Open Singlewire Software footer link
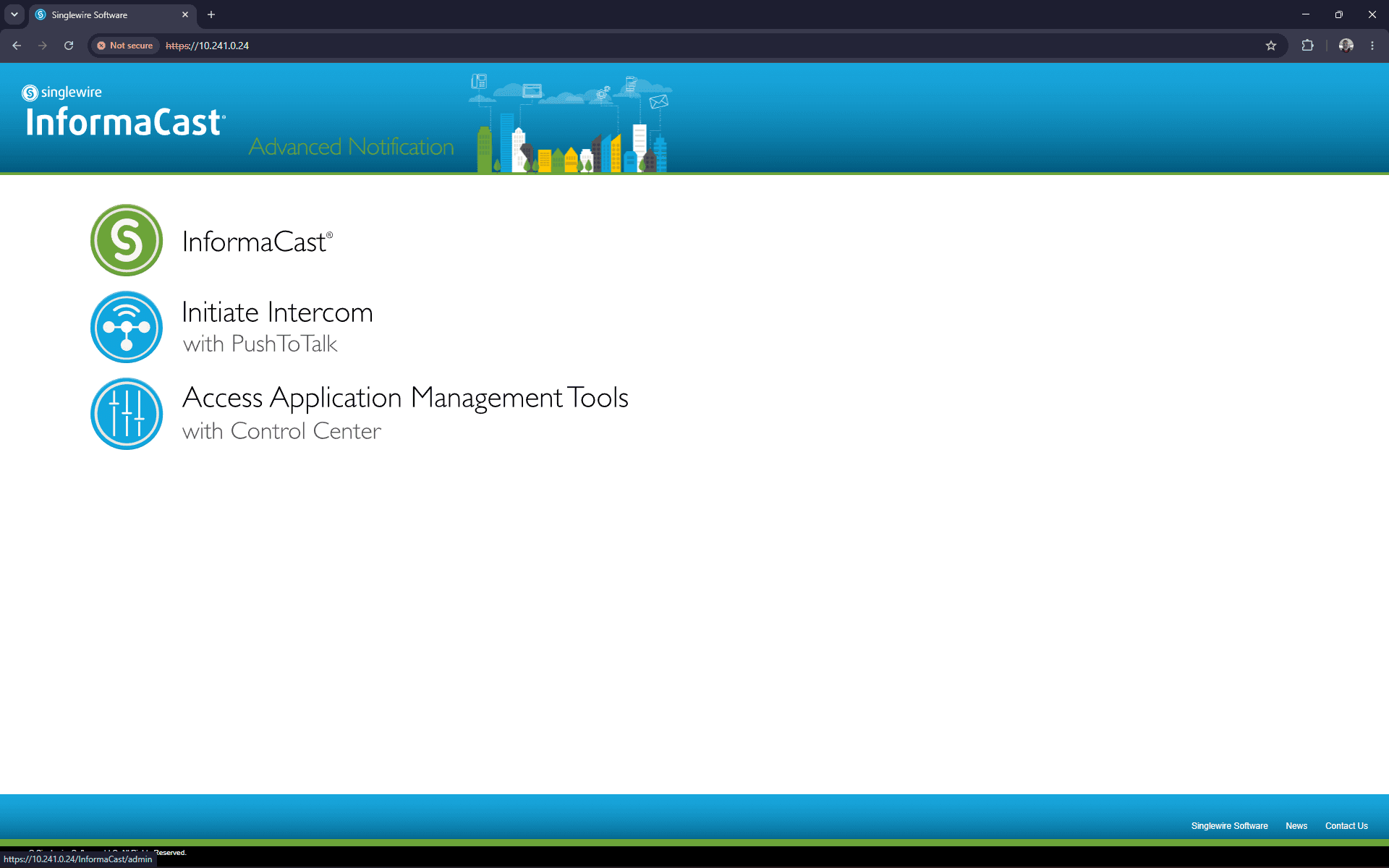This screenshot has width=1389, height=868. click(1229, 826)
